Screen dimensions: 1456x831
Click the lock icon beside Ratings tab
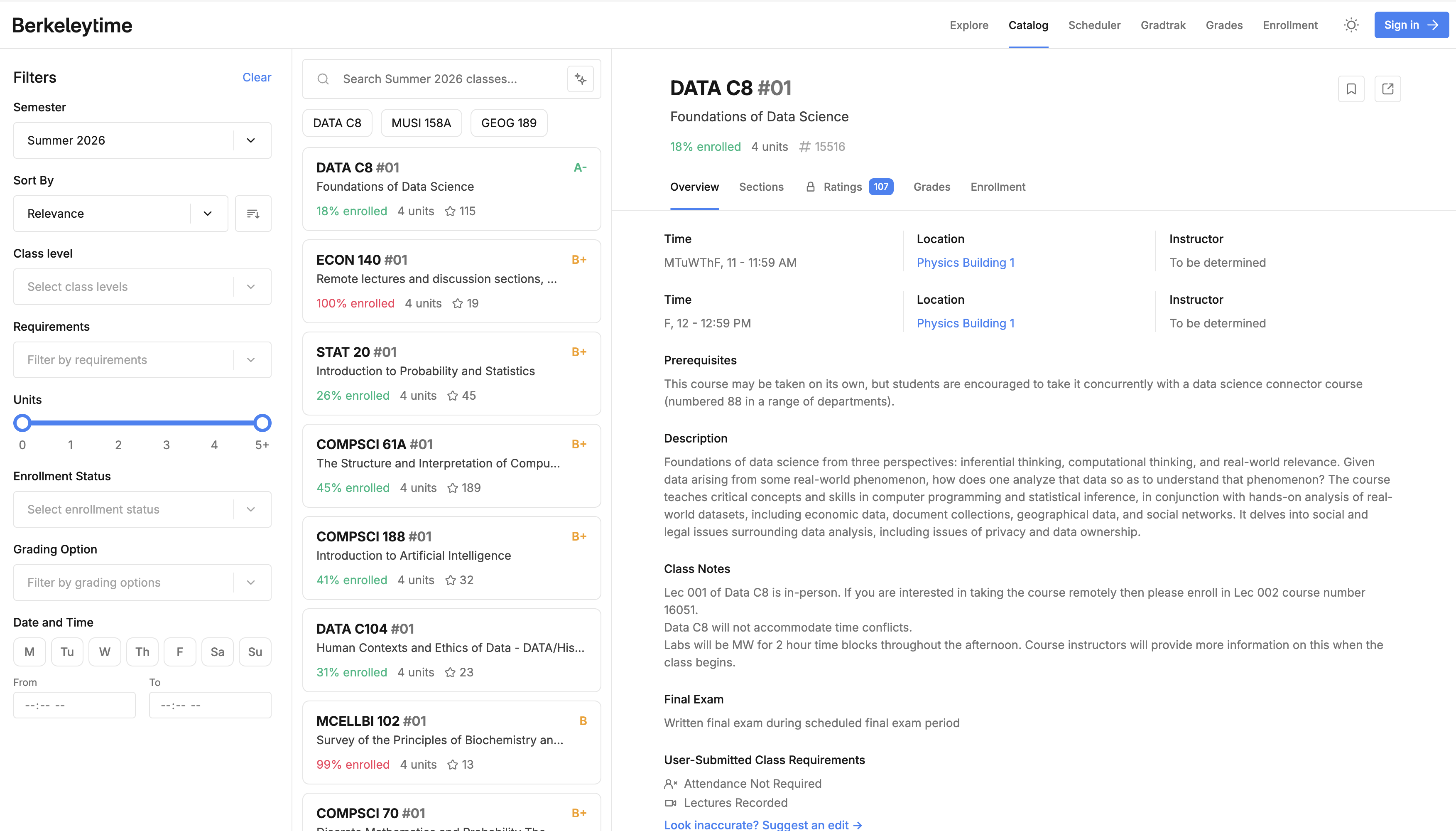pyautogui.click(x=810, y=187)
